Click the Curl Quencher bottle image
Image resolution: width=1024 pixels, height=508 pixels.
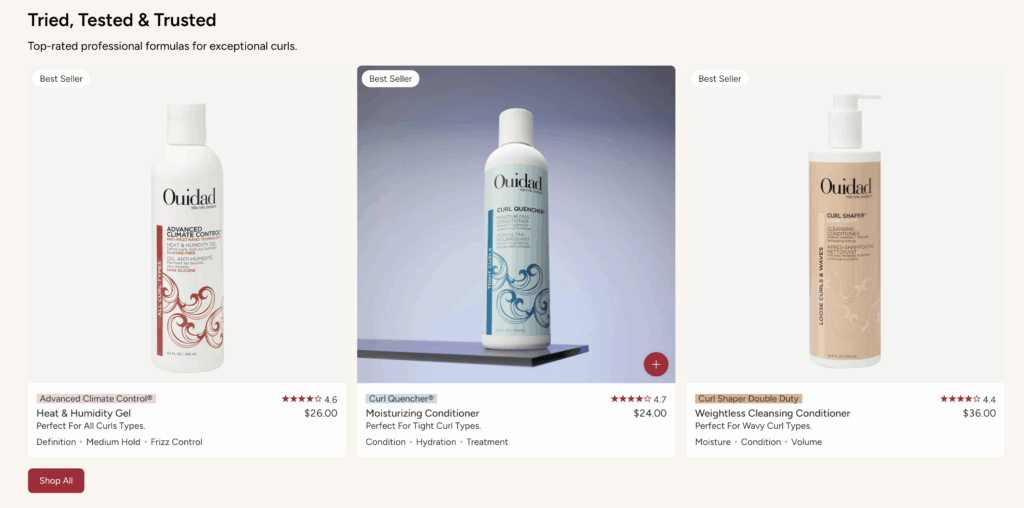(517, 230)
